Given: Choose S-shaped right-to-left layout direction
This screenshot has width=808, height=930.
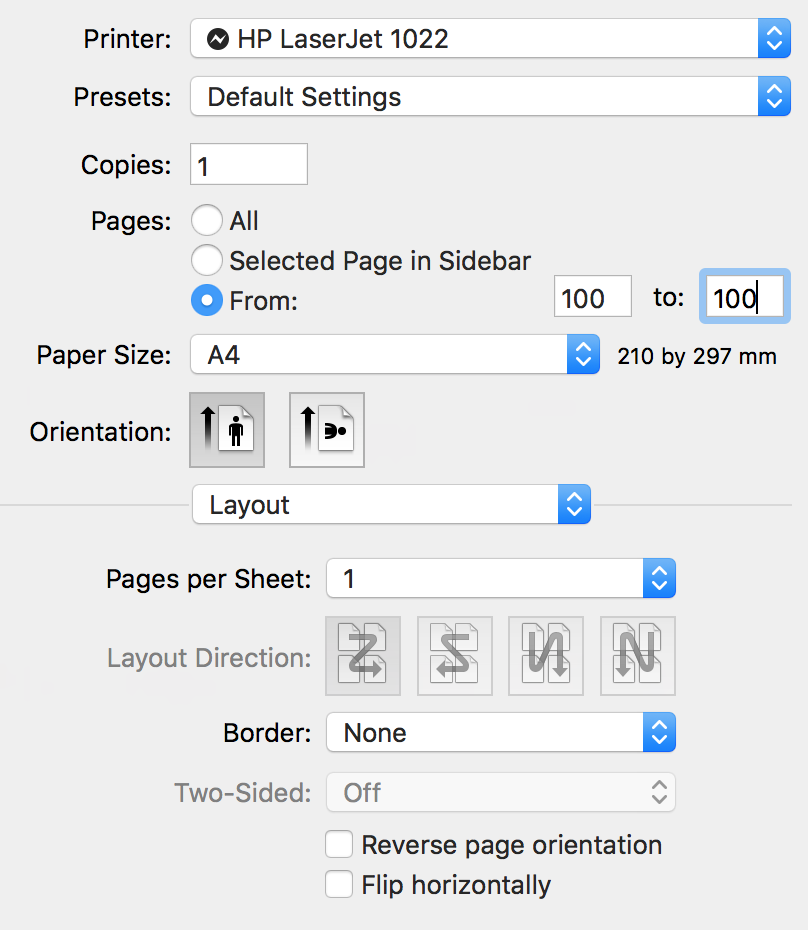Looking at the screenshot, I should click(455, 656).
